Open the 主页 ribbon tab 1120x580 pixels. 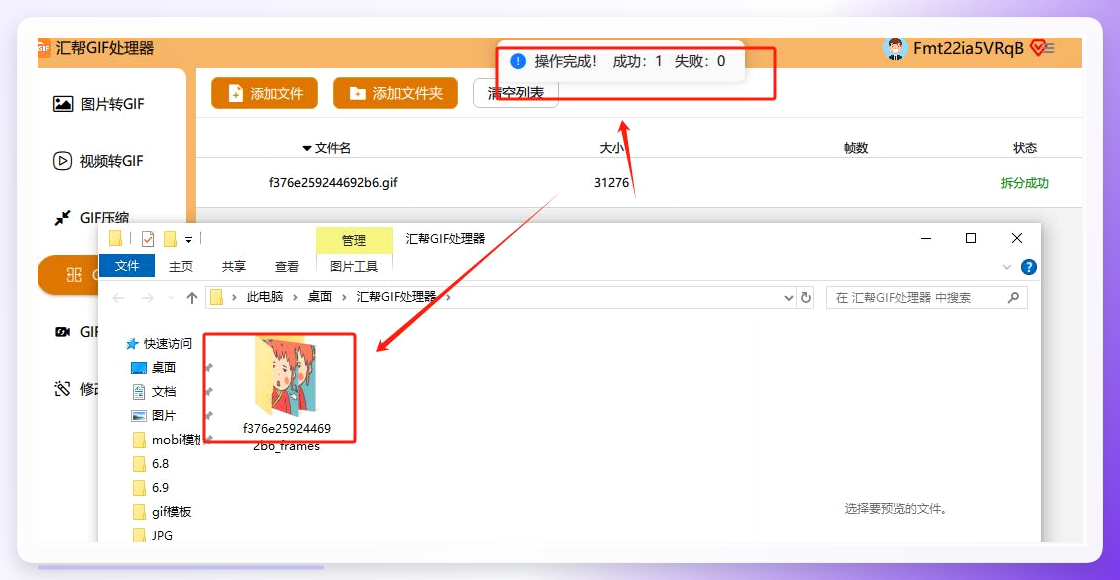(181, 266)
